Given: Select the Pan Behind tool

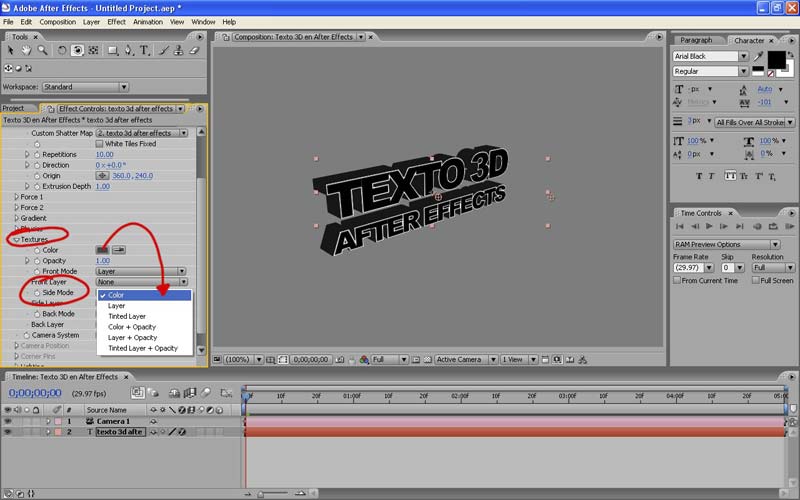Looking at the screenshot, I should [x=93, y=50].
